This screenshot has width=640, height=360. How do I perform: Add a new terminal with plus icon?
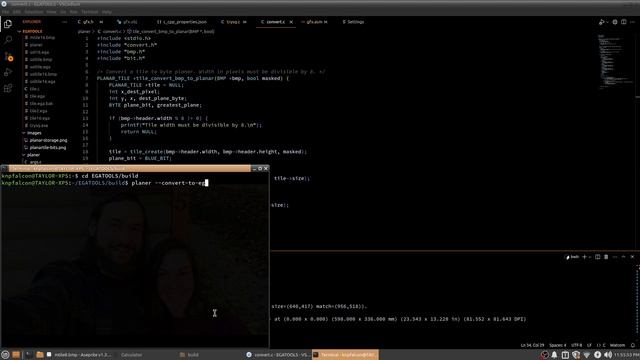tap(584, 257)
